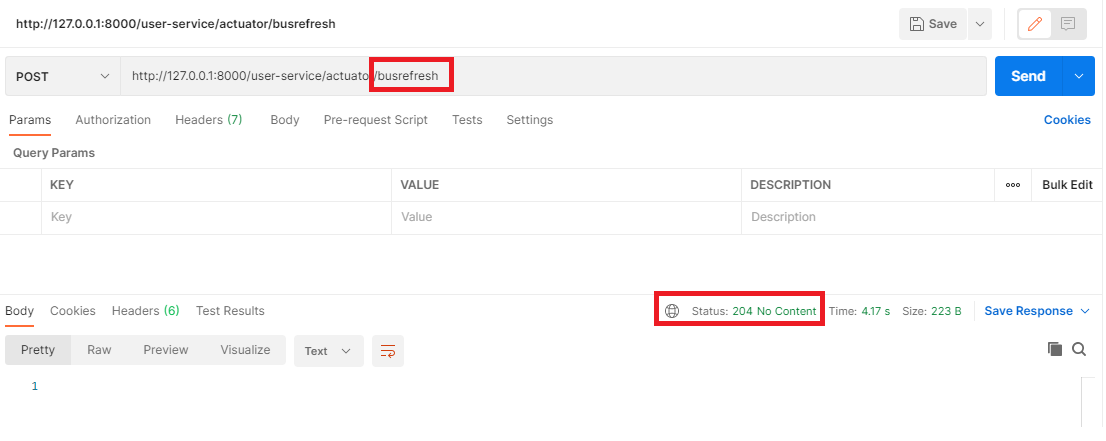Click the Key input cell
The image size is (1106, 441).
[217, 217]
